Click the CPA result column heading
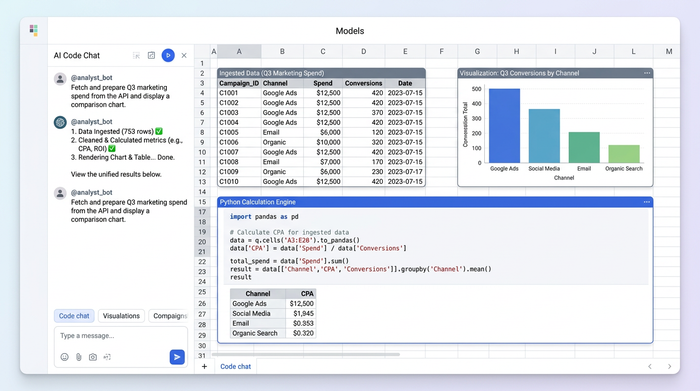 click(301, 293)
